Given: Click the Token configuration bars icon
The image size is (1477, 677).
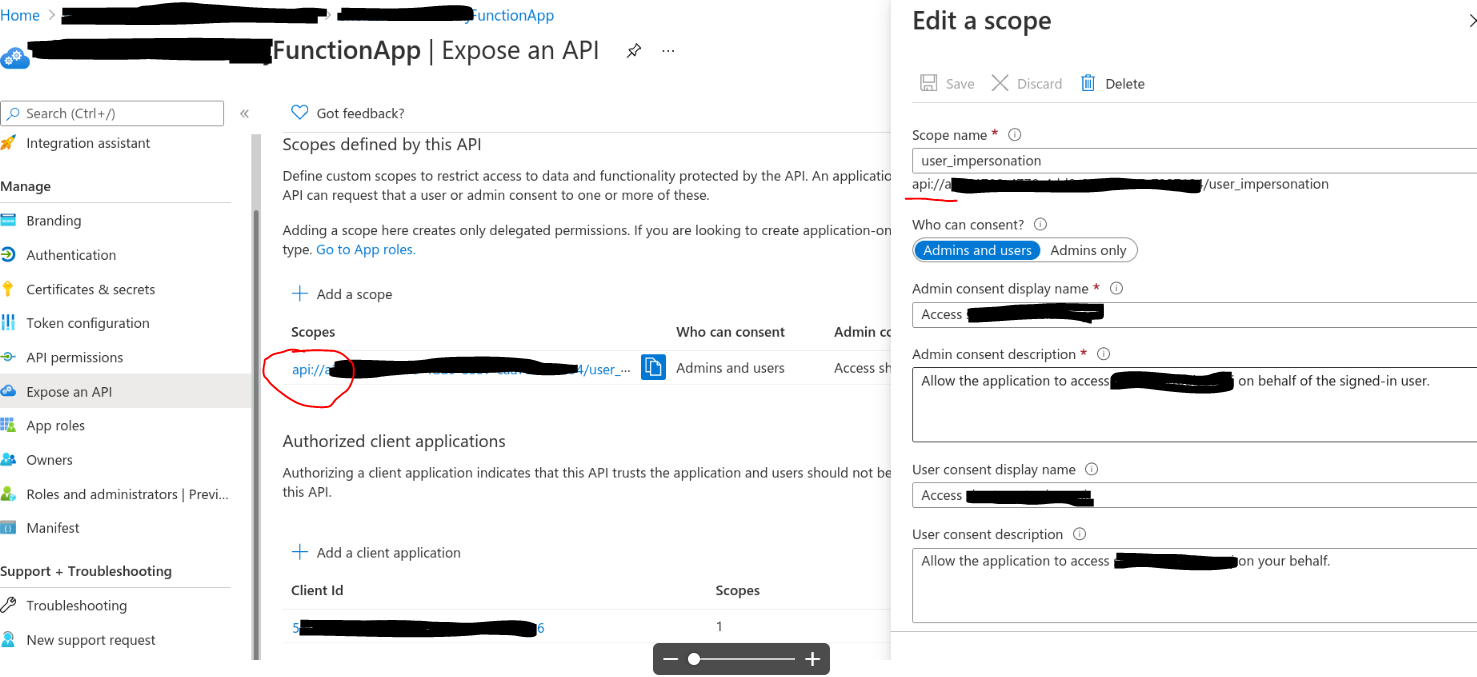Looking at the screenshot, I should click(x=9, y=323).
